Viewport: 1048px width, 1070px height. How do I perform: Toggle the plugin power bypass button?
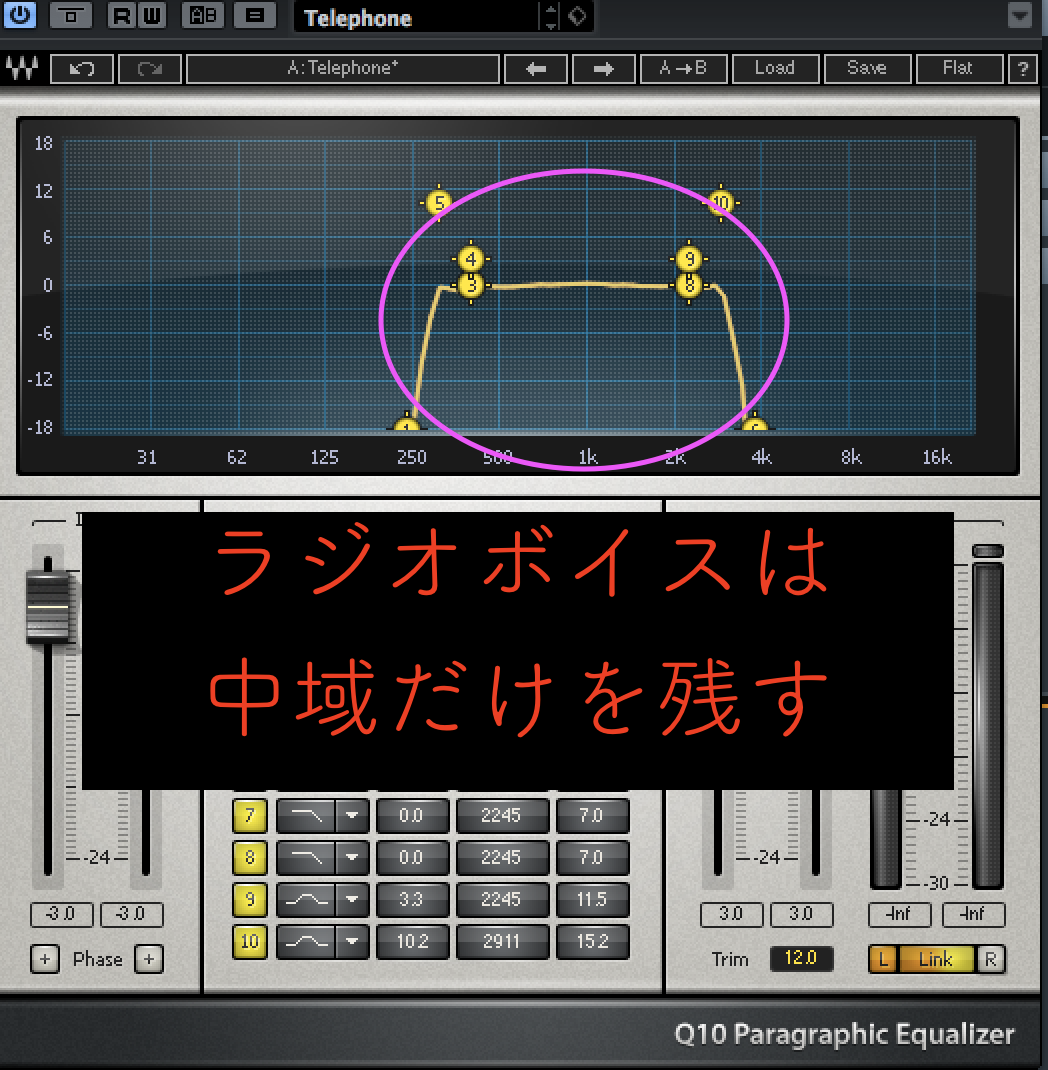coord(19,15)
